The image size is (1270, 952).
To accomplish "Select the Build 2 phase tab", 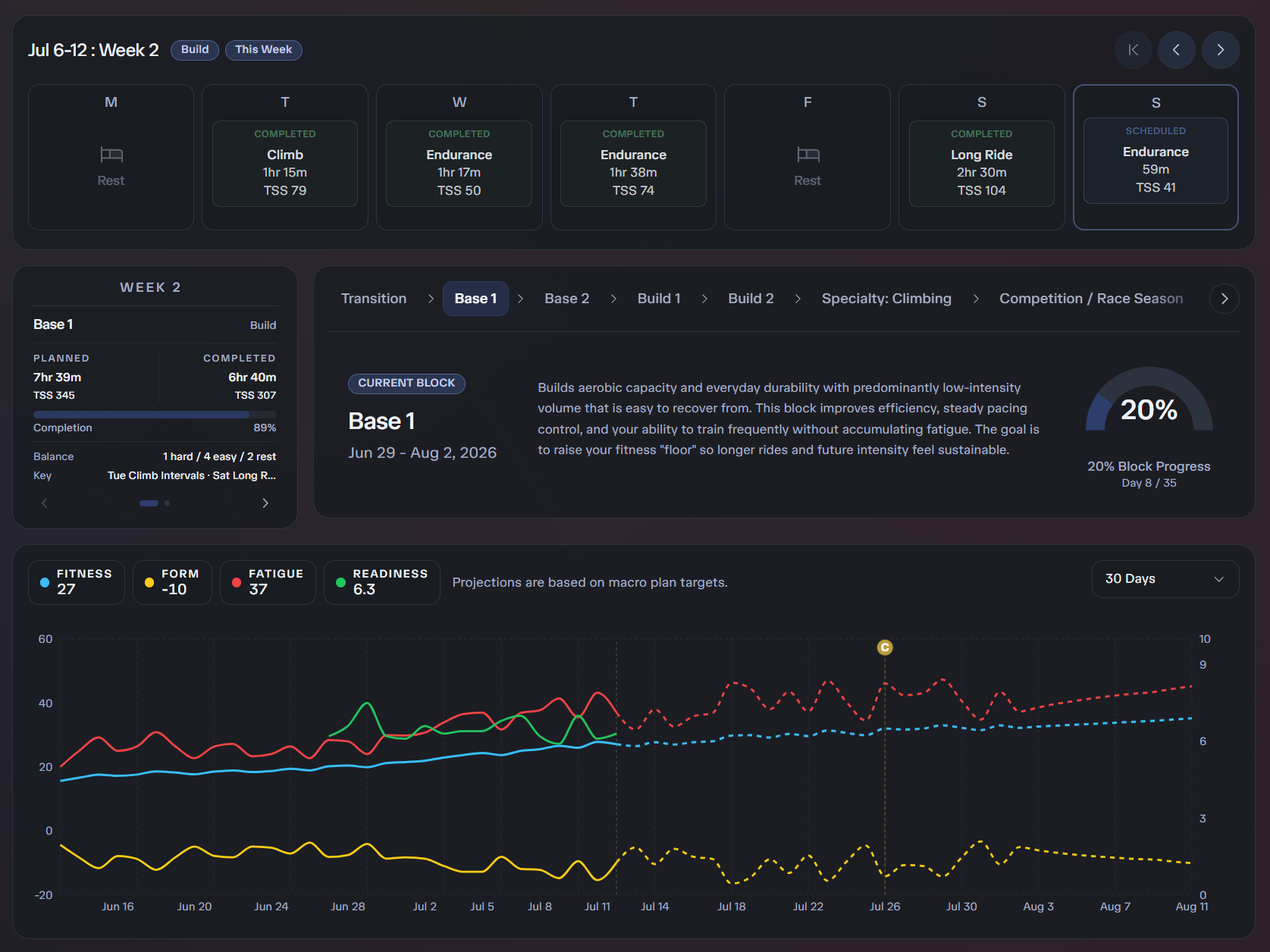I will point(751,299).
